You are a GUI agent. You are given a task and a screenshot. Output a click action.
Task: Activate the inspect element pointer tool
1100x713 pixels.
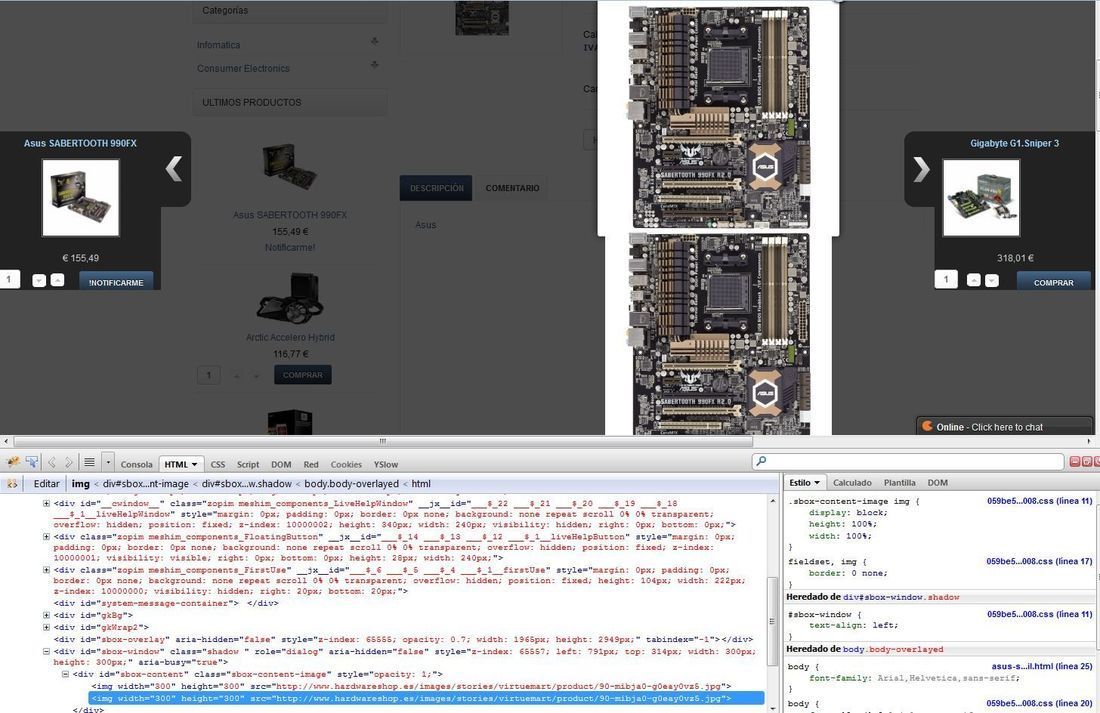(x=32, y=462)
